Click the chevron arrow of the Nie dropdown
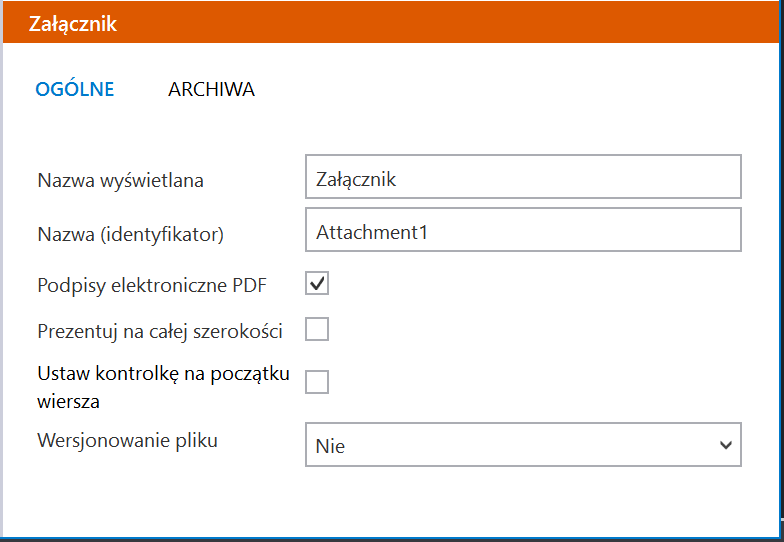Screen dimensions: 784x542 click(x=726, y=444)
